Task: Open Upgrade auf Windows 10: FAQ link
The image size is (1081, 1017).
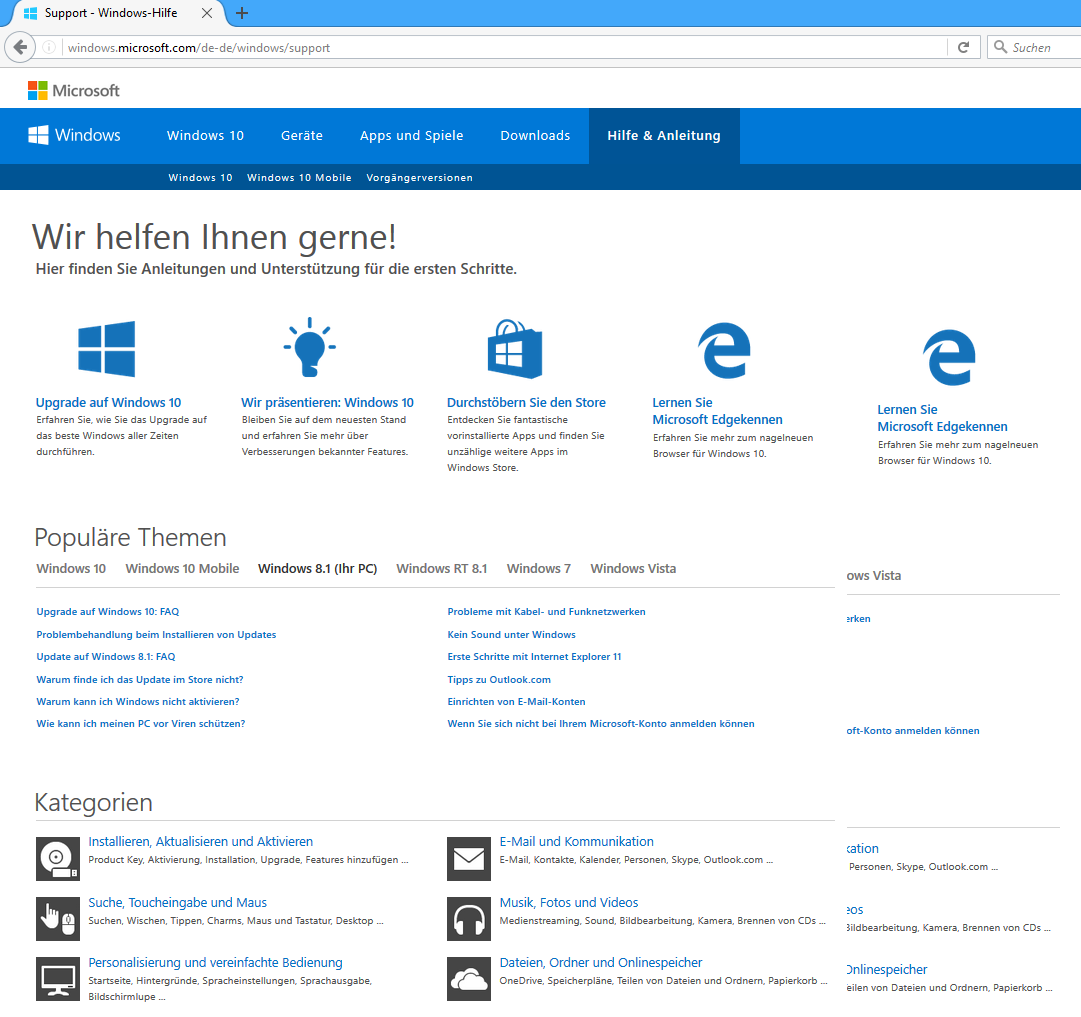Action: tap(108, 612)
